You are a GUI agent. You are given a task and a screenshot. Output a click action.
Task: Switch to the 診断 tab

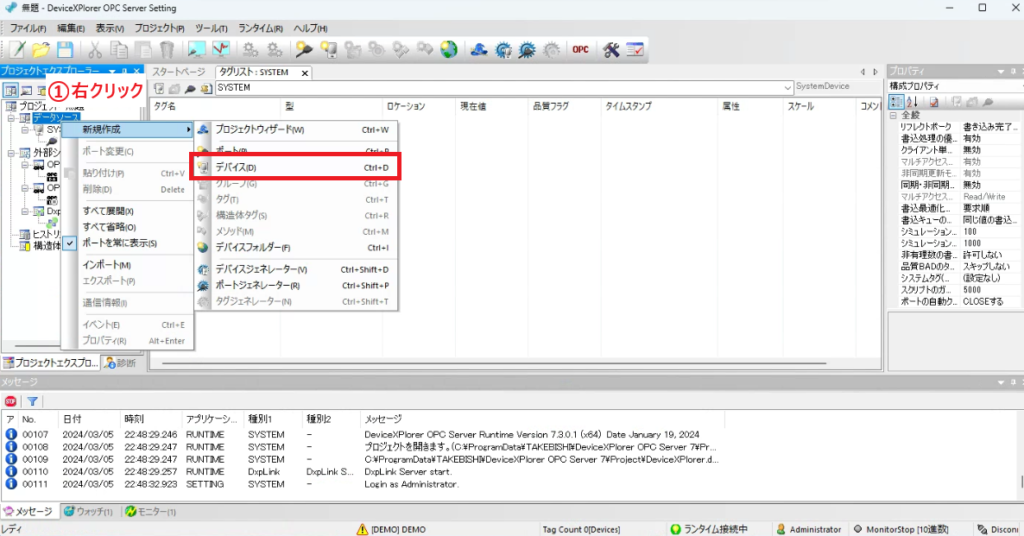click(121, 363)
